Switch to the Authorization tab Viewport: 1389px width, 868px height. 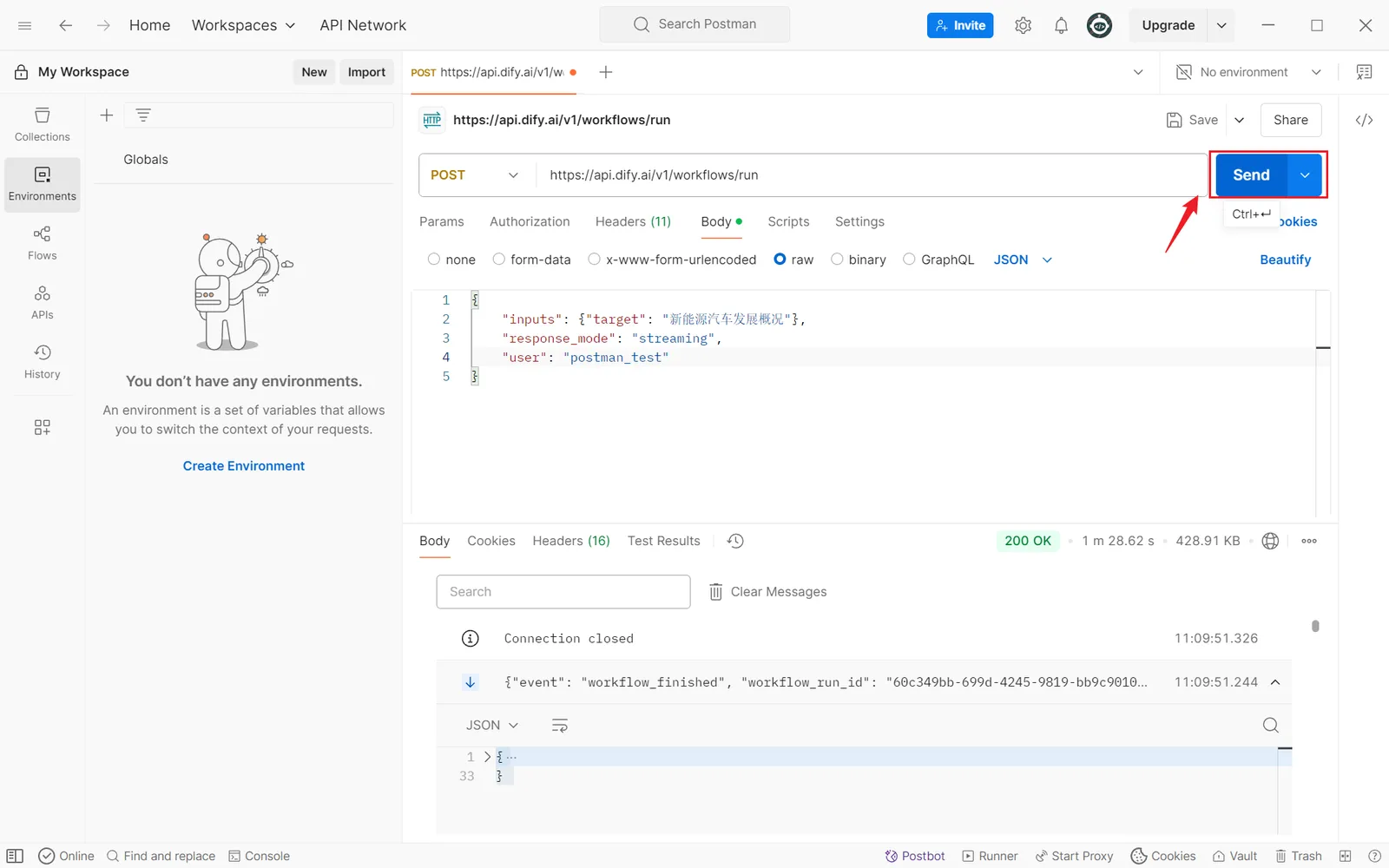pos(530,222)
